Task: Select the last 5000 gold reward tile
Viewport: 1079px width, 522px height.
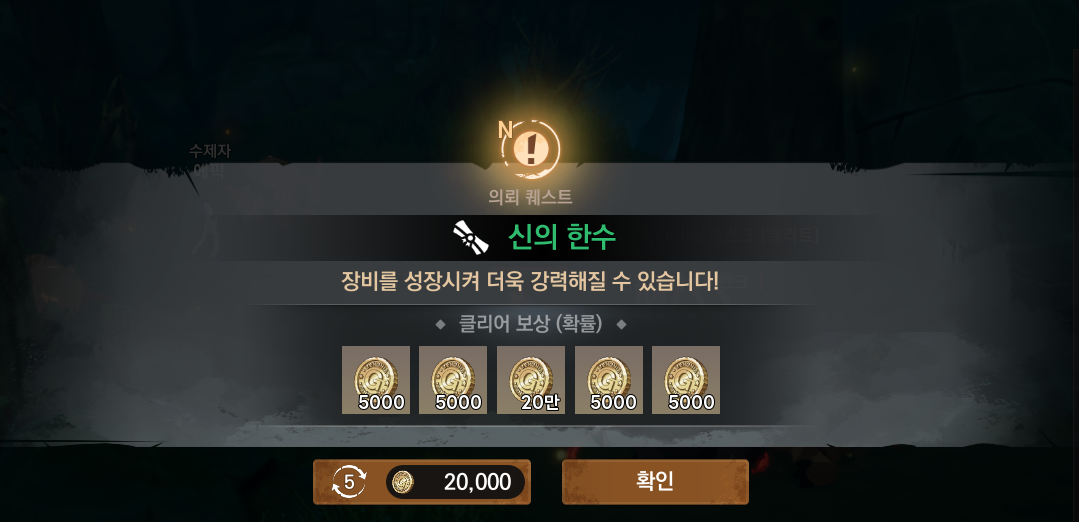Action: pos(685,380)
